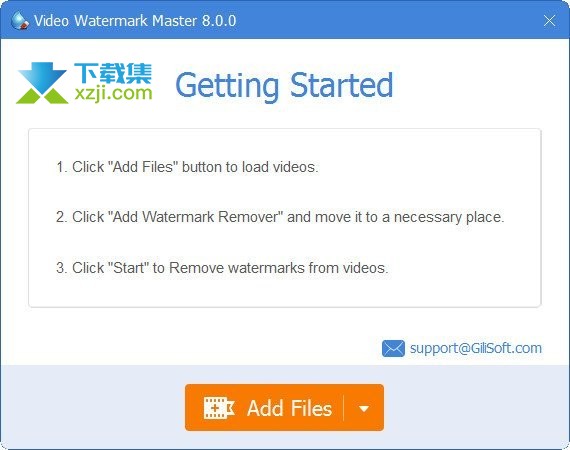Viewport: 570px width, 450px height.
Task: Click the film strip icon on Add Files
Action: 219,408
